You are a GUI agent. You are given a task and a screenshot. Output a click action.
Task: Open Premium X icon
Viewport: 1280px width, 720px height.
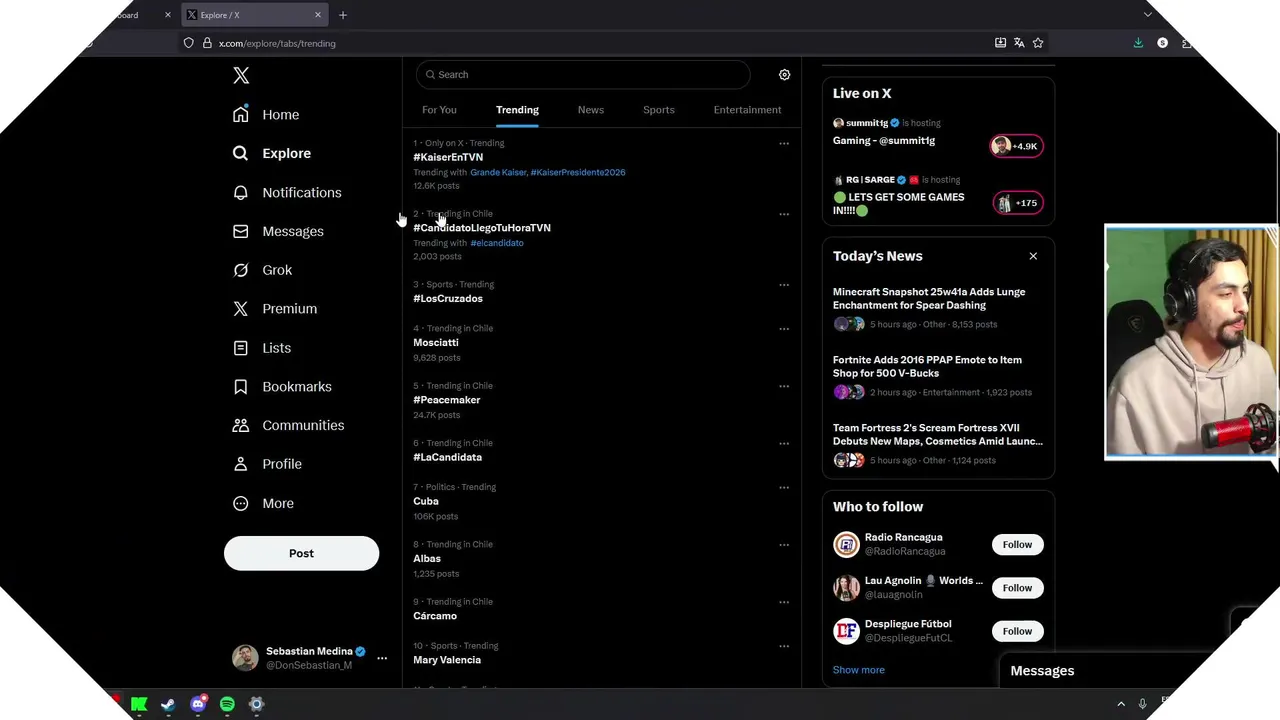241,309
